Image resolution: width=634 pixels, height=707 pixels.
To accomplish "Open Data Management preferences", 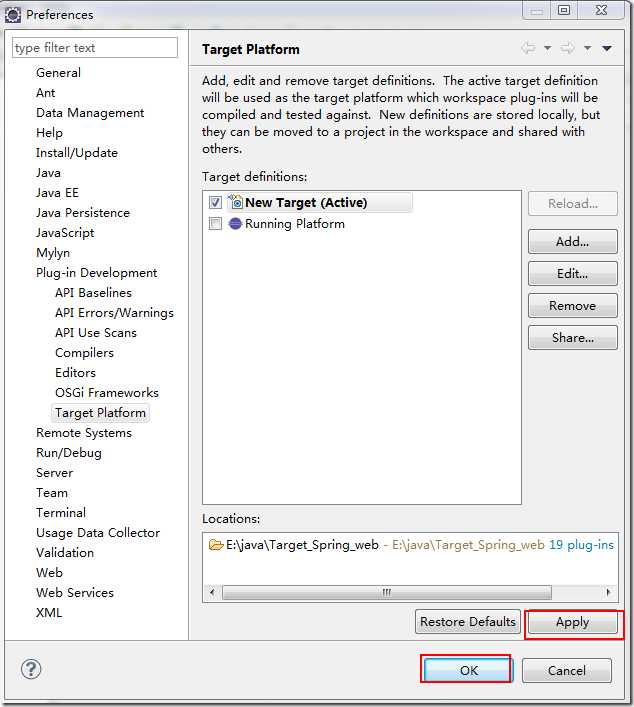I will 90,113.
